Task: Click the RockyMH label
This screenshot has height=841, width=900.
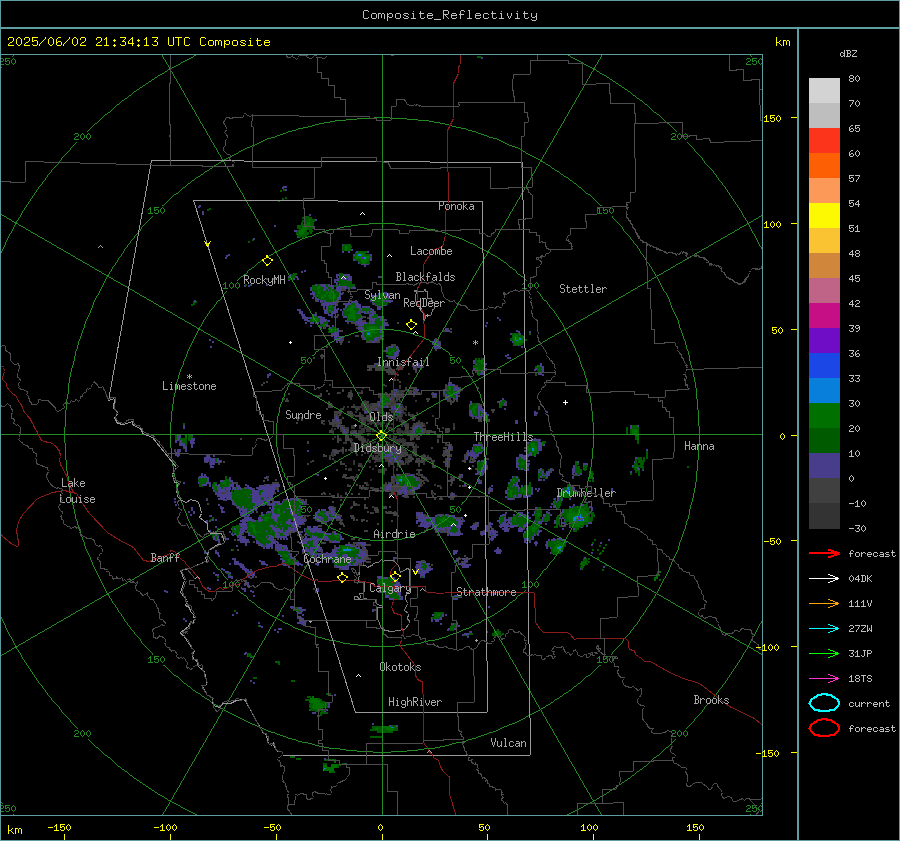Action: click(264, 280)
